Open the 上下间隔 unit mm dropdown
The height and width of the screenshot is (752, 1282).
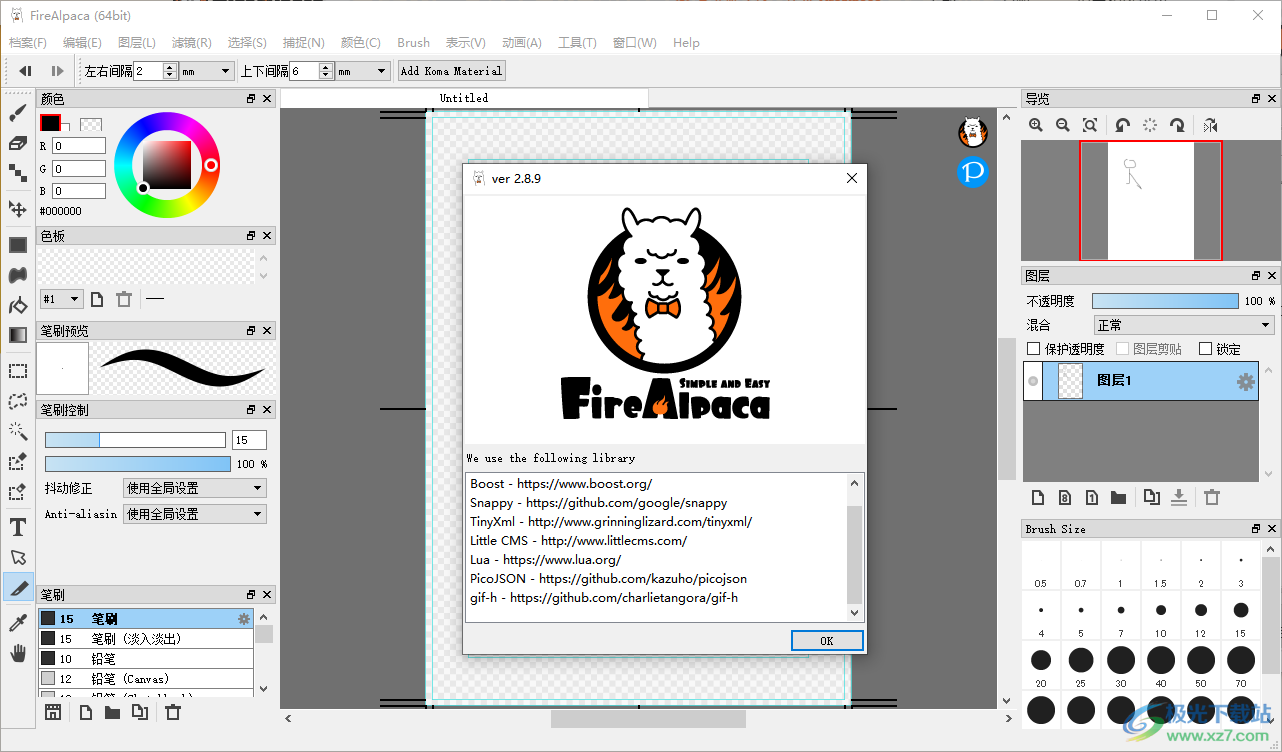pos(362,71)
